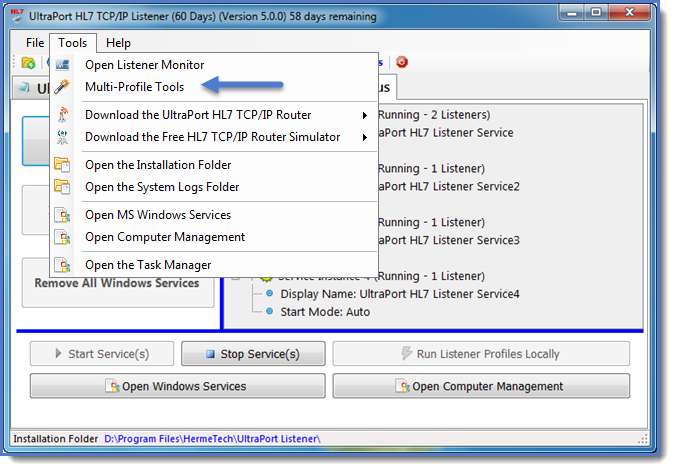Click the System Logs Folder icon
675x471 pixels.
(63, 187)
